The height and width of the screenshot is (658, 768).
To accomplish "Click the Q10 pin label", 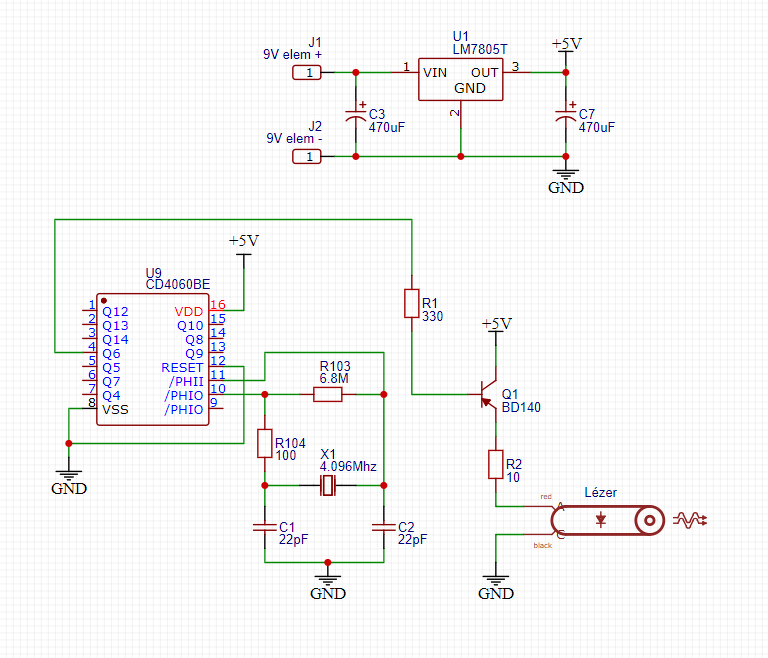I will click(x=190, y=326).
